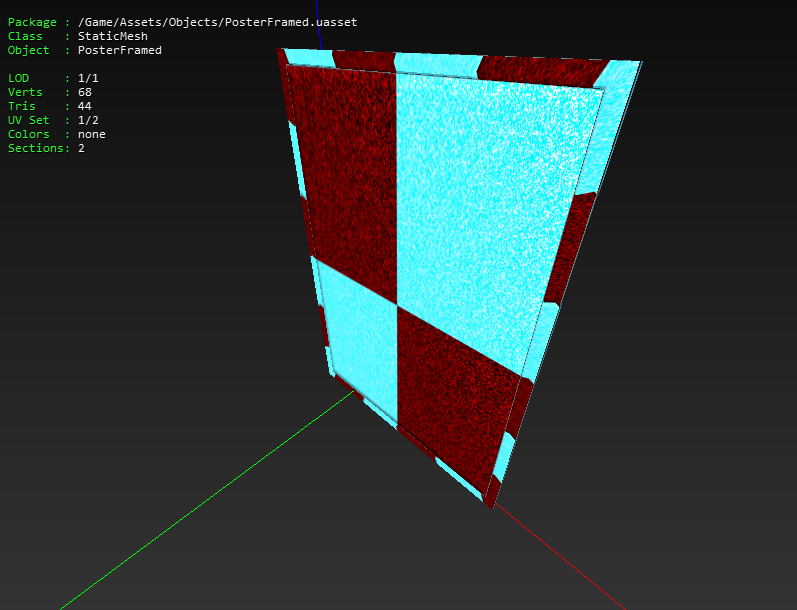Click the 'PosterFramed' object name
797x610 pixels.
click(120, 50)
